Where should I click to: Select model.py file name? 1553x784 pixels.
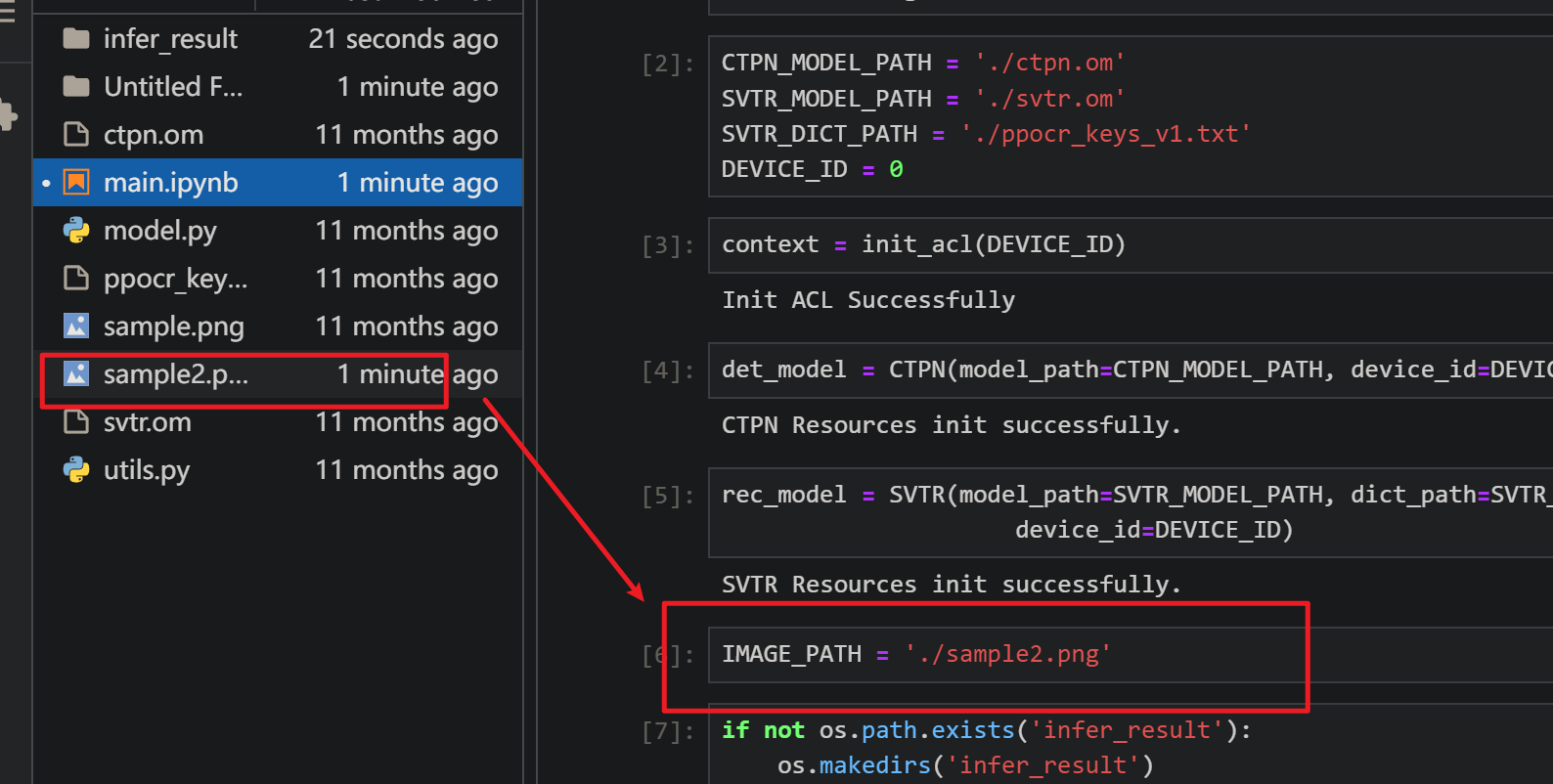pyautogui.click(x=160, y=231)
